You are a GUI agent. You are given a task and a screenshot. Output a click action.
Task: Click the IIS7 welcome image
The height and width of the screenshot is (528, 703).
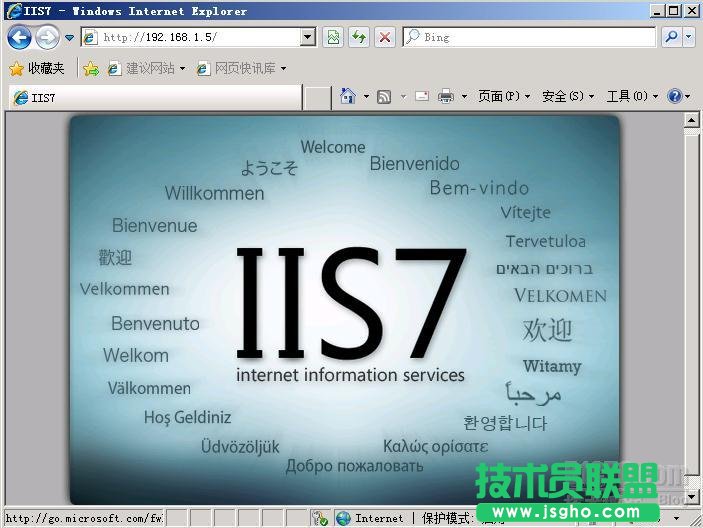point(345,310)
